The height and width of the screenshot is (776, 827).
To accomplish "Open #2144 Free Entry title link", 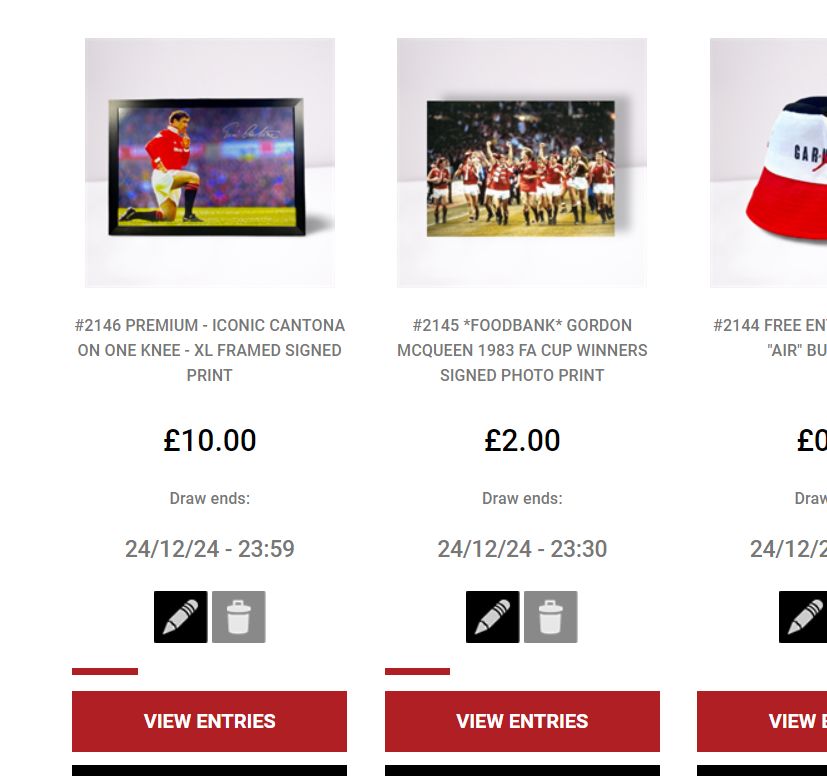I will [x=770, y=338].
